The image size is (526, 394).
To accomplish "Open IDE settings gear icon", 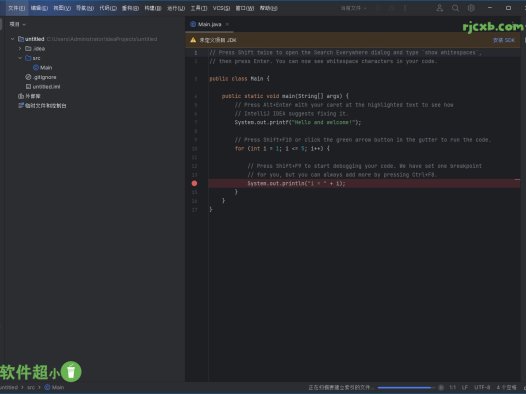I will [471, 8].
